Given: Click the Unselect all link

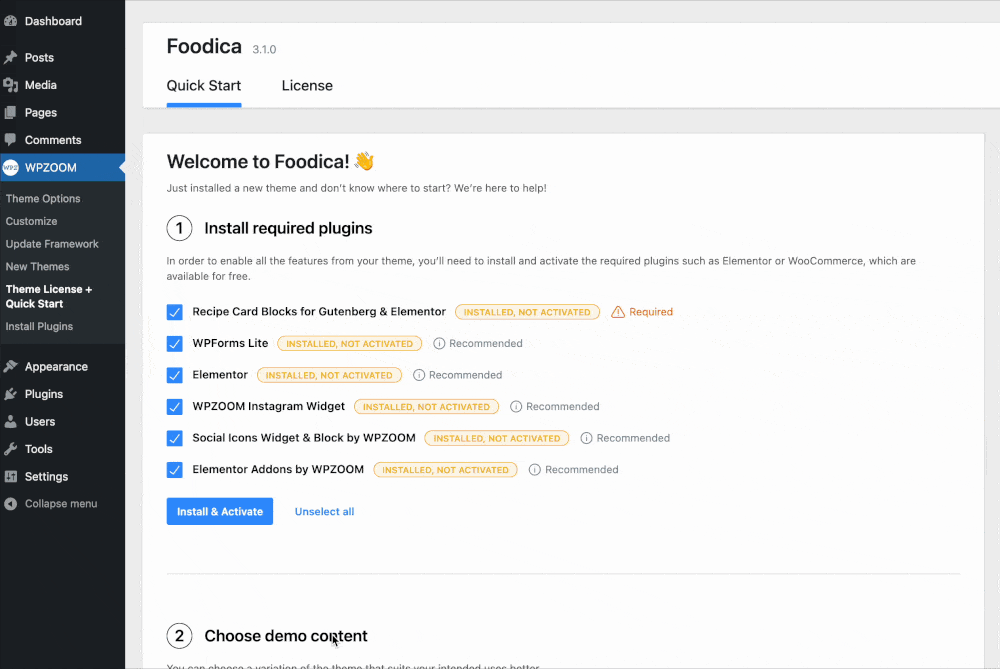Looking at the screenshot, I should (325, 511).
